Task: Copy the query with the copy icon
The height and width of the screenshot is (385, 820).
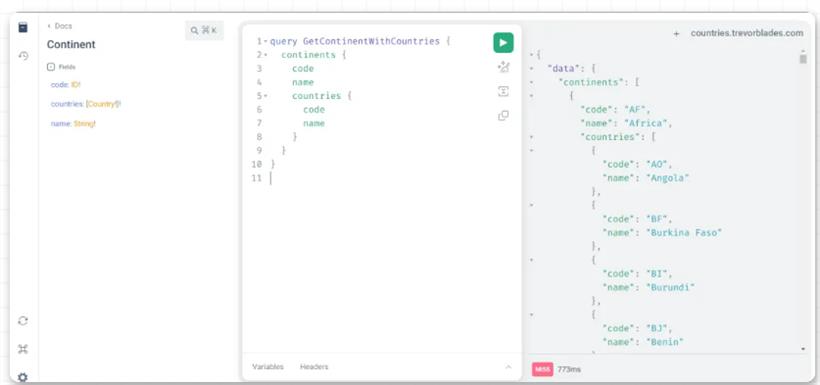Action: tap(503, 116)
